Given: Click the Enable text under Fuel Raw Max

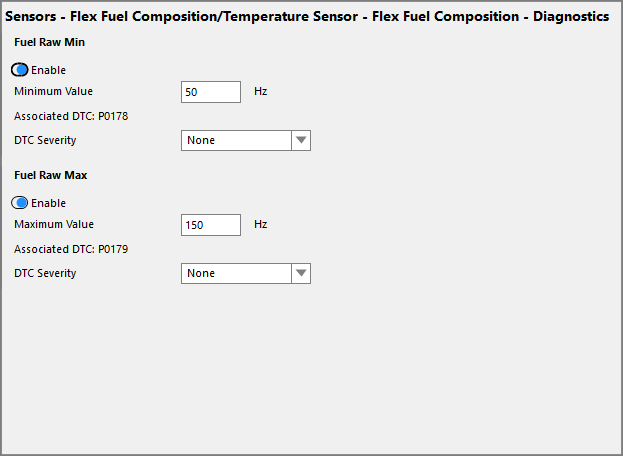Looking at the screenshot, I should (x=48, y=203).
